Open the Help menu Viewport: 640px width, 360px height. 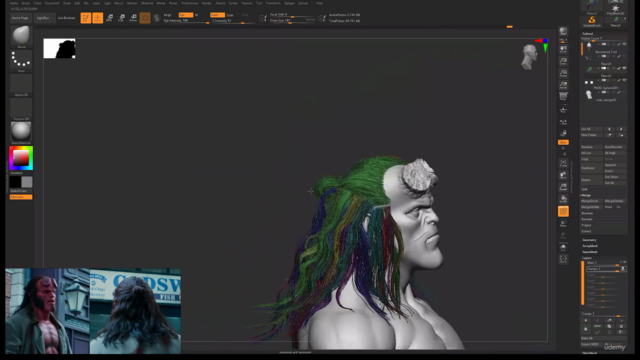pyautogui.click(x=319, y=3)
